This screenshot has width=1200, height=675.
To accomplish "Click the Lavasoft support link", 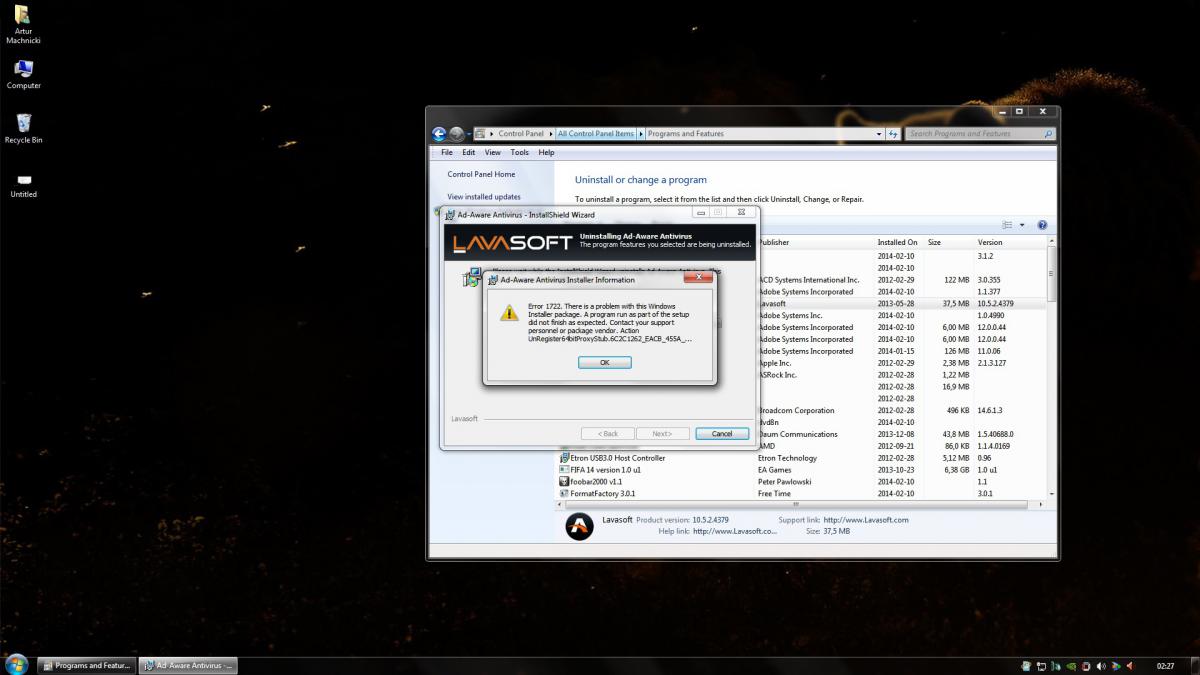I will (x=864, y=520).
